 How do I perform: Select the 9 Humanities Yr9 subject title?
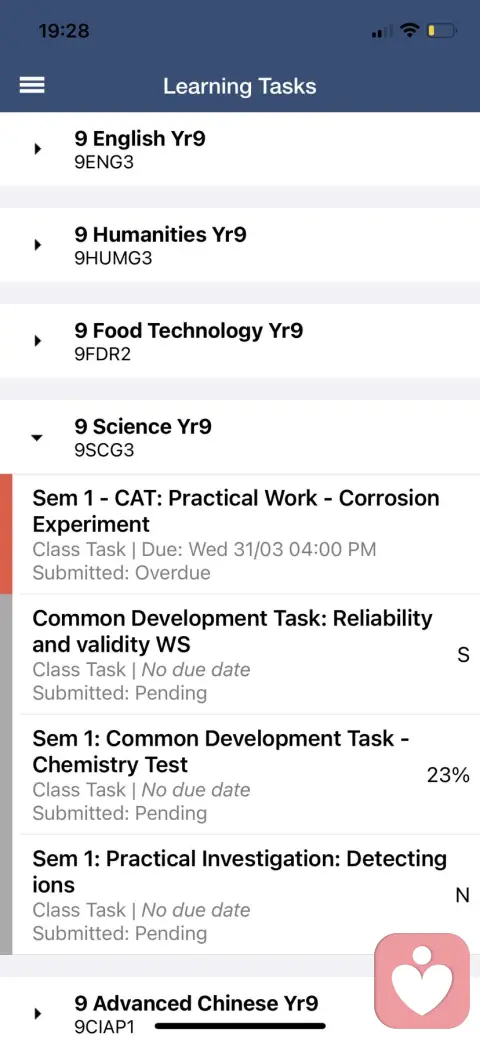point(160,235)
